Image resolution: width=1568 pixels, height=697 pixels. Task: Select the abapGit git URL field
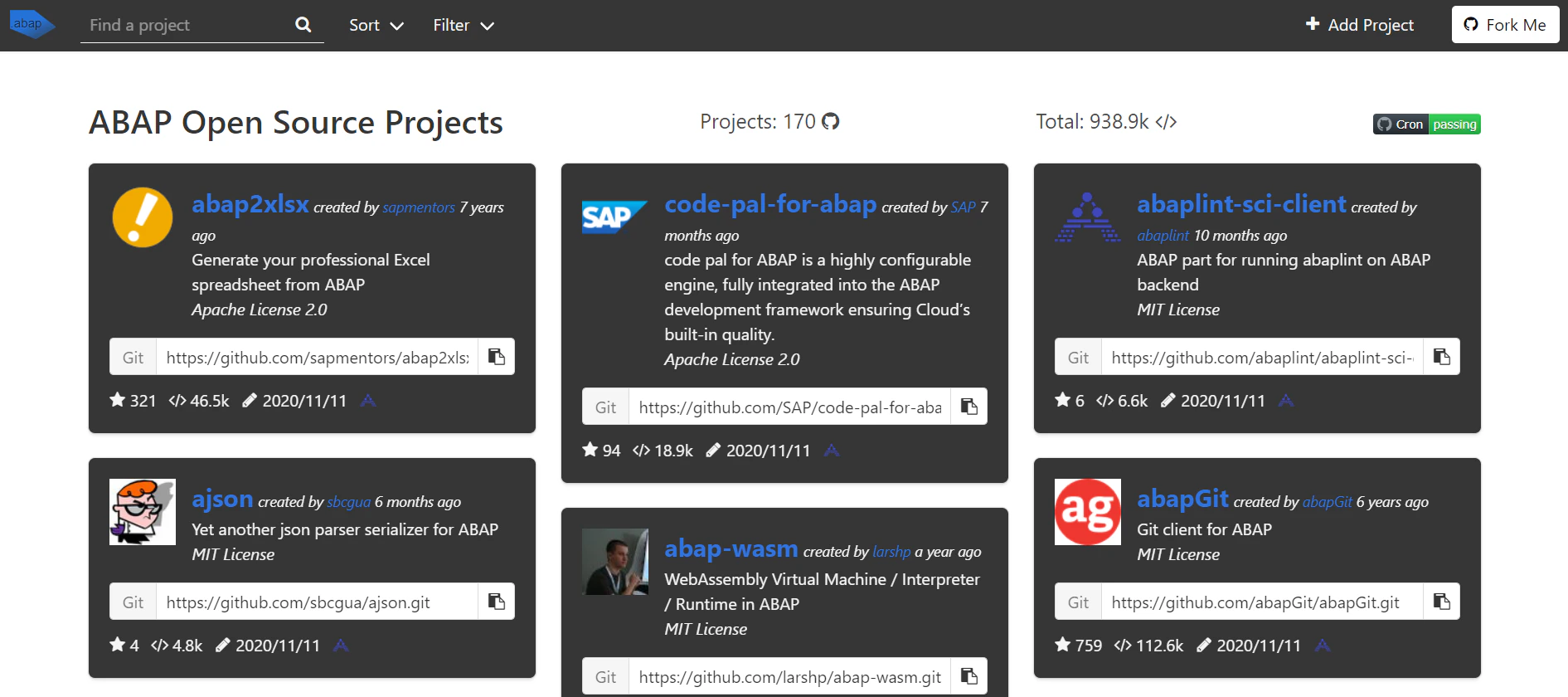point(1262,602)
